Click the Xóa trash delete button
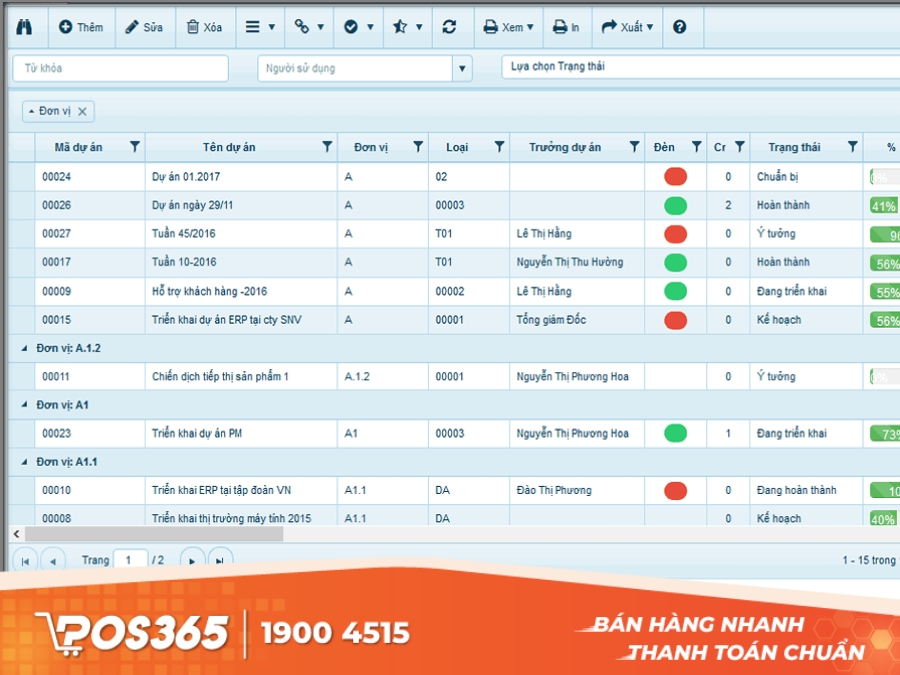This screenshot has height=675, width=900. pyautogui.click(x=204, y=27)
